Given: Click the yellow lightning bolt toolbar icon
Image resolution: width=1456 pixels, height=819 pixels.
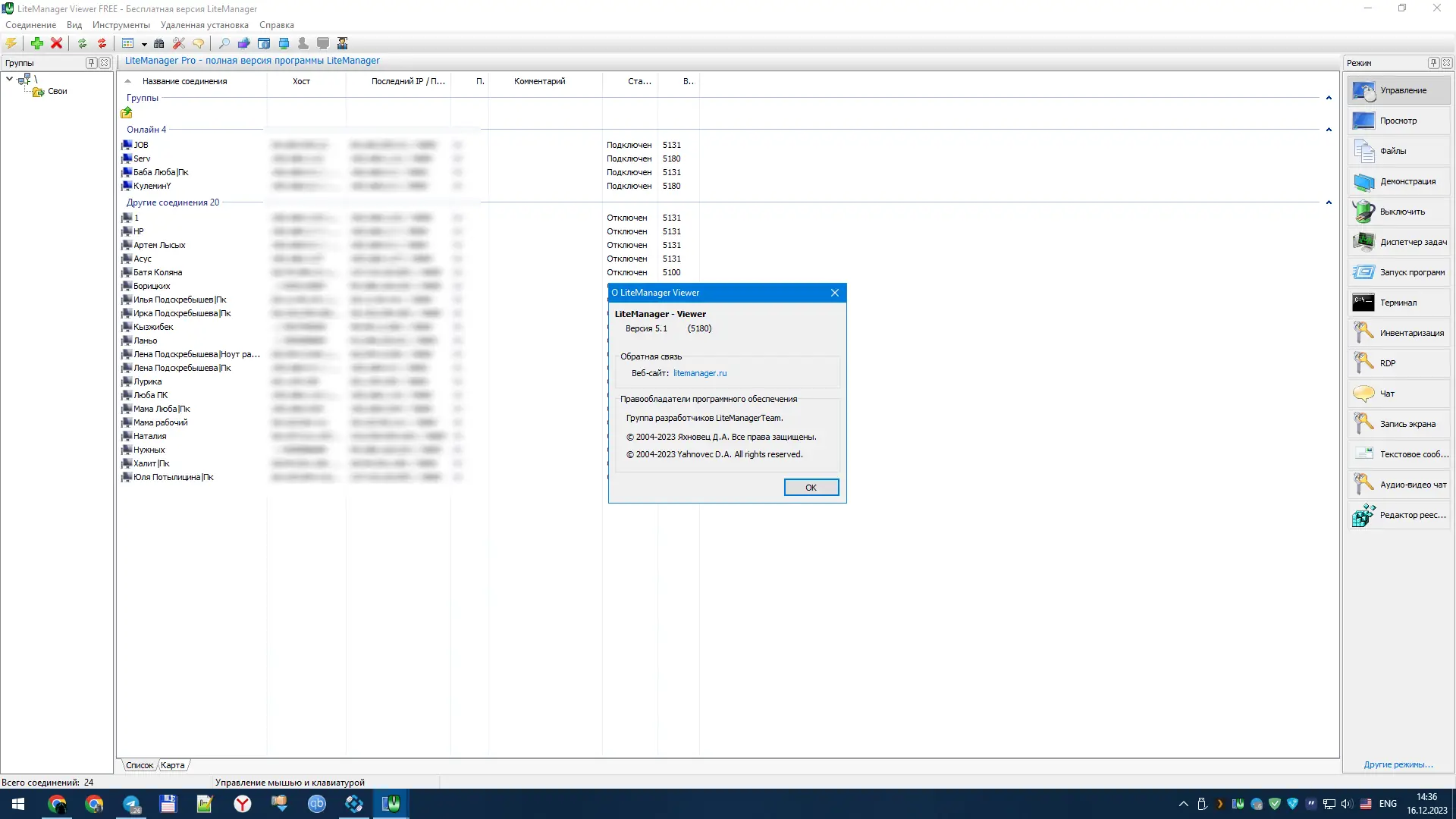Looking at the screenshot, I should 11,43.
